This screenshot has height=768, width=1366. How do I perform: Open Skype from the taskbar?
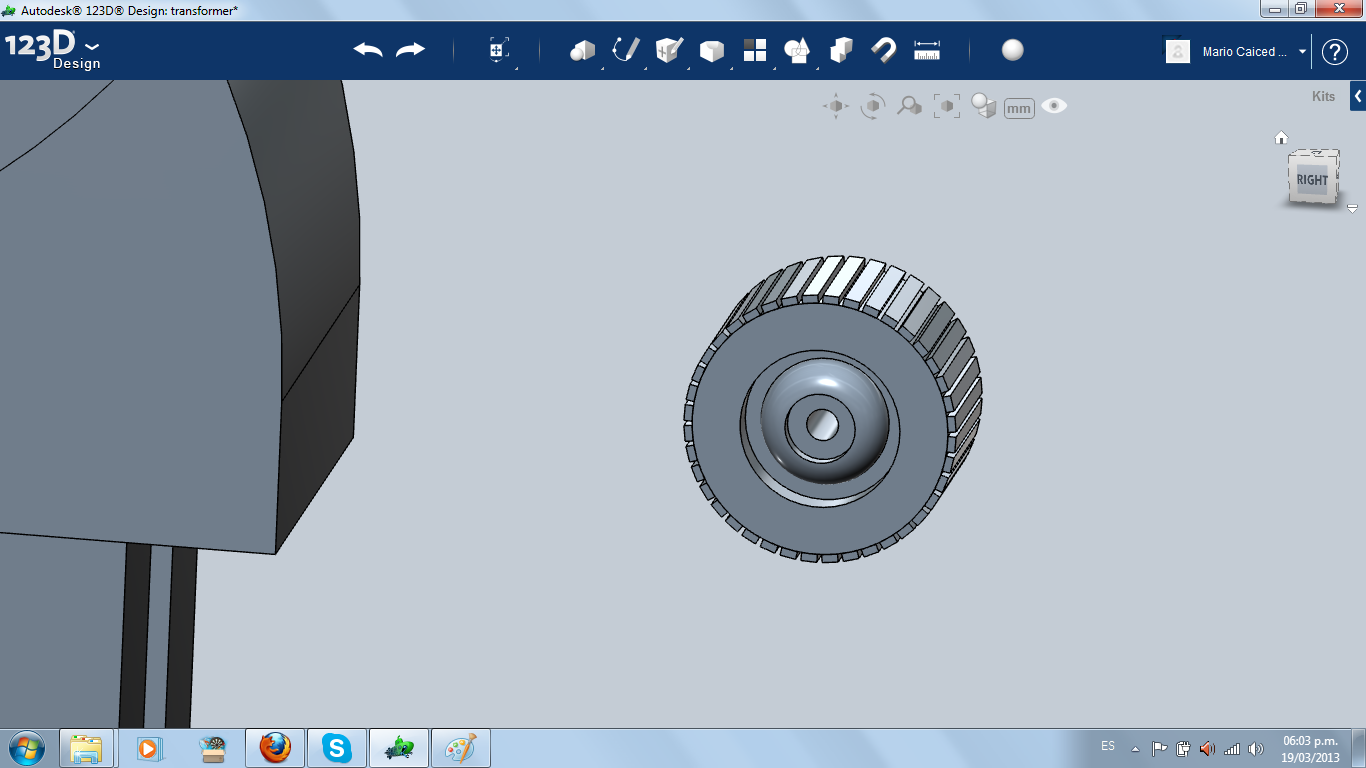tap(337, 748)
